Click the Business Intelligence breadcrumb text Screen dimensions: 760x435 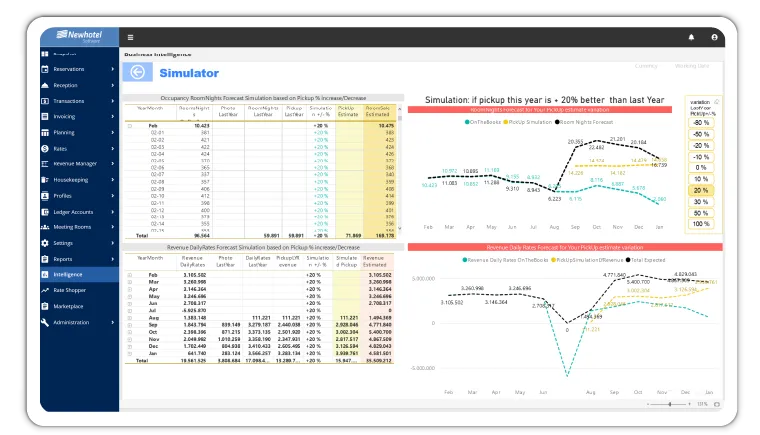tap(158, 55)
